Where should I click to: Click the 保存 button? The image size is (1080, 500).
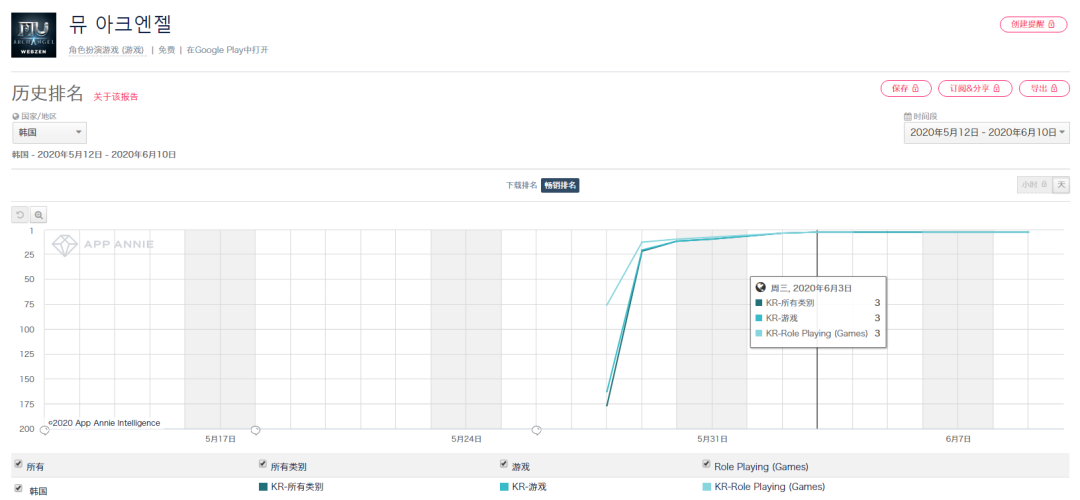coord(906,88)
